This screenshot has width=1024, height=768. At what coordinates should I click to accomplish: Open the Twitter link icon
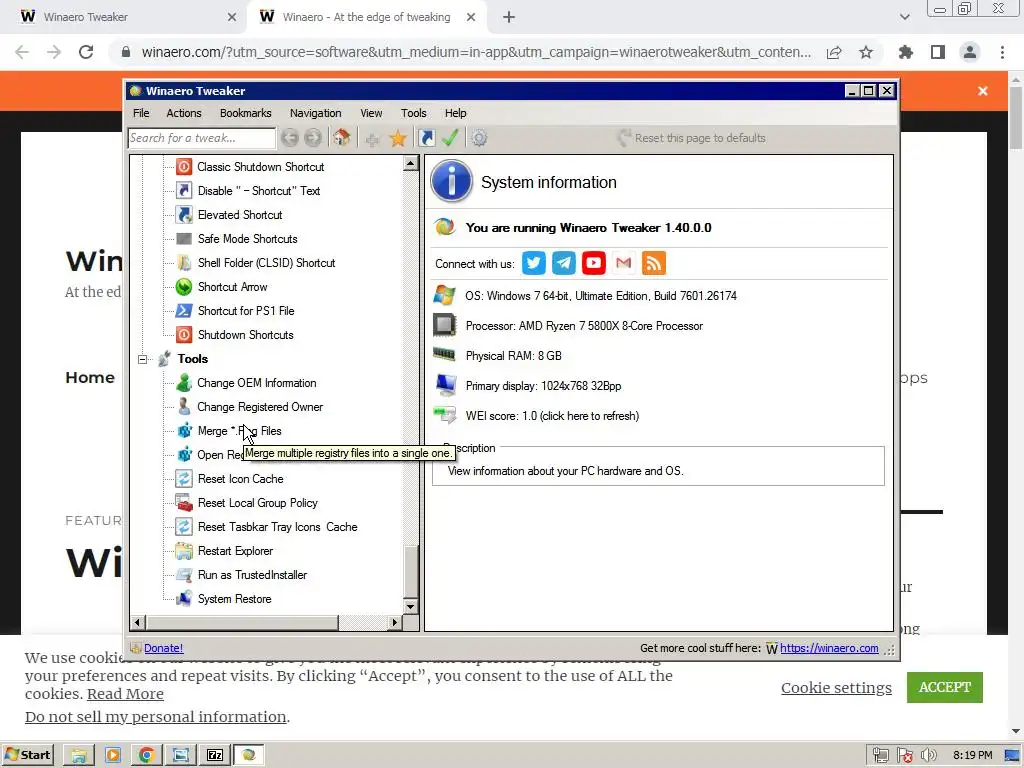click(x=534, y=263)
